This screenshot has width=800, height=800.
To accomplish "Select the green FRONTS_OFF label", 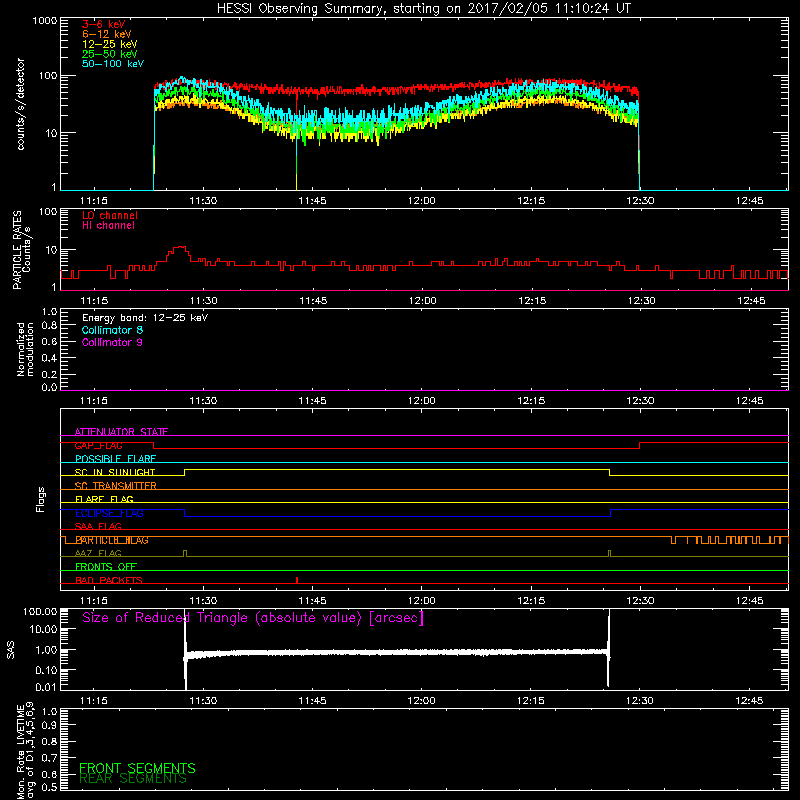I will (106, 567).
